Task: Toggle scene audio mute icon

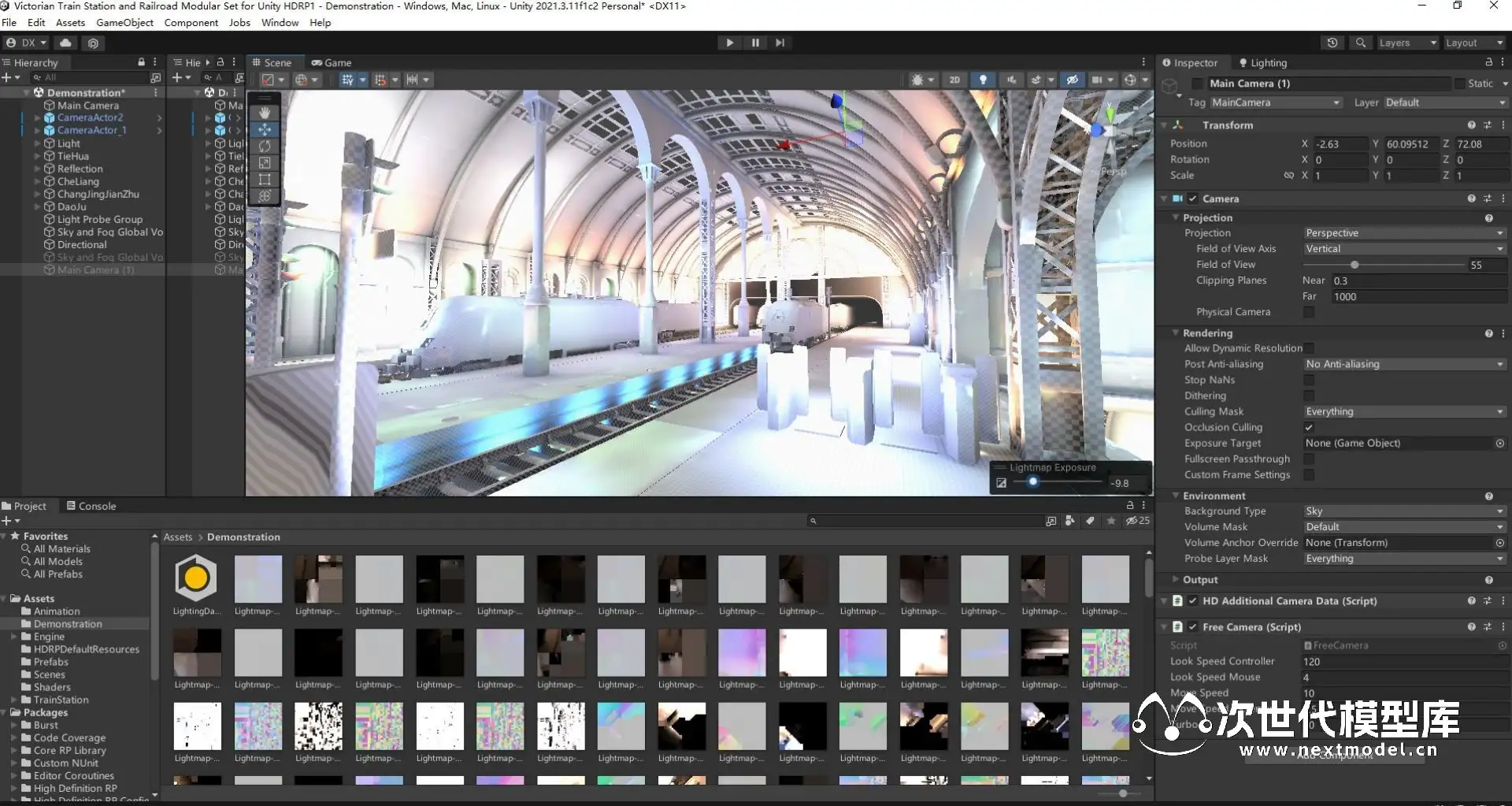Action: (1011, 80)
